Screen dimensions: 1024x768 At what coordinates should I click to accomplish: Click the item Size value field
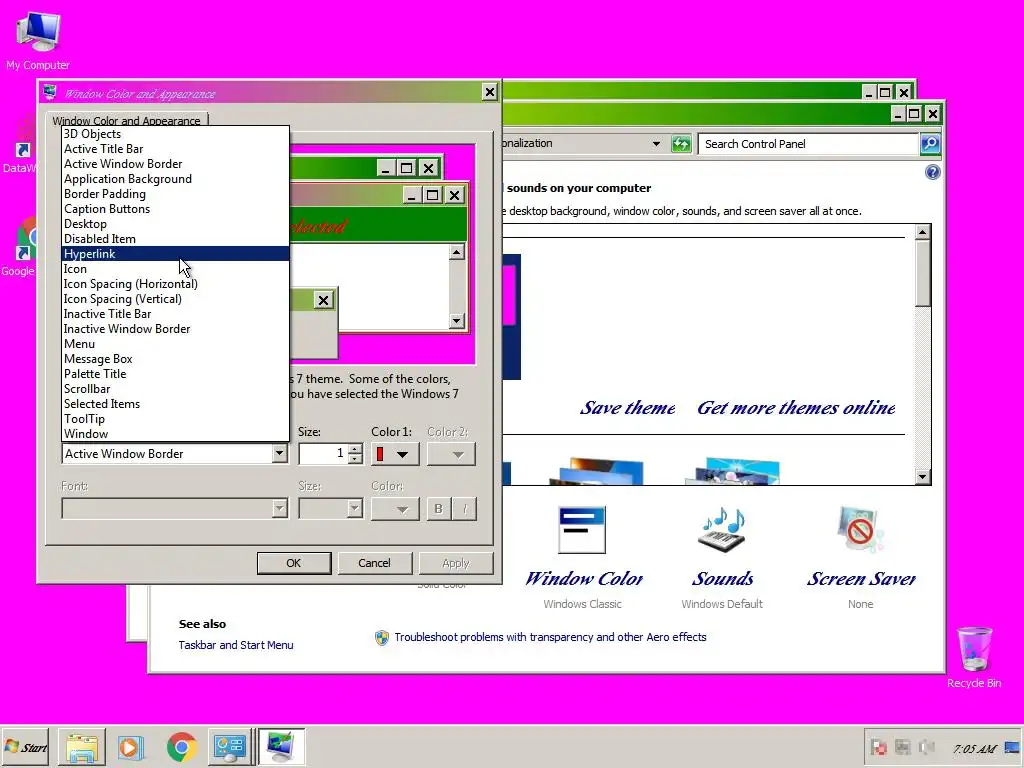pyautogui.click(x=323, y=454)
